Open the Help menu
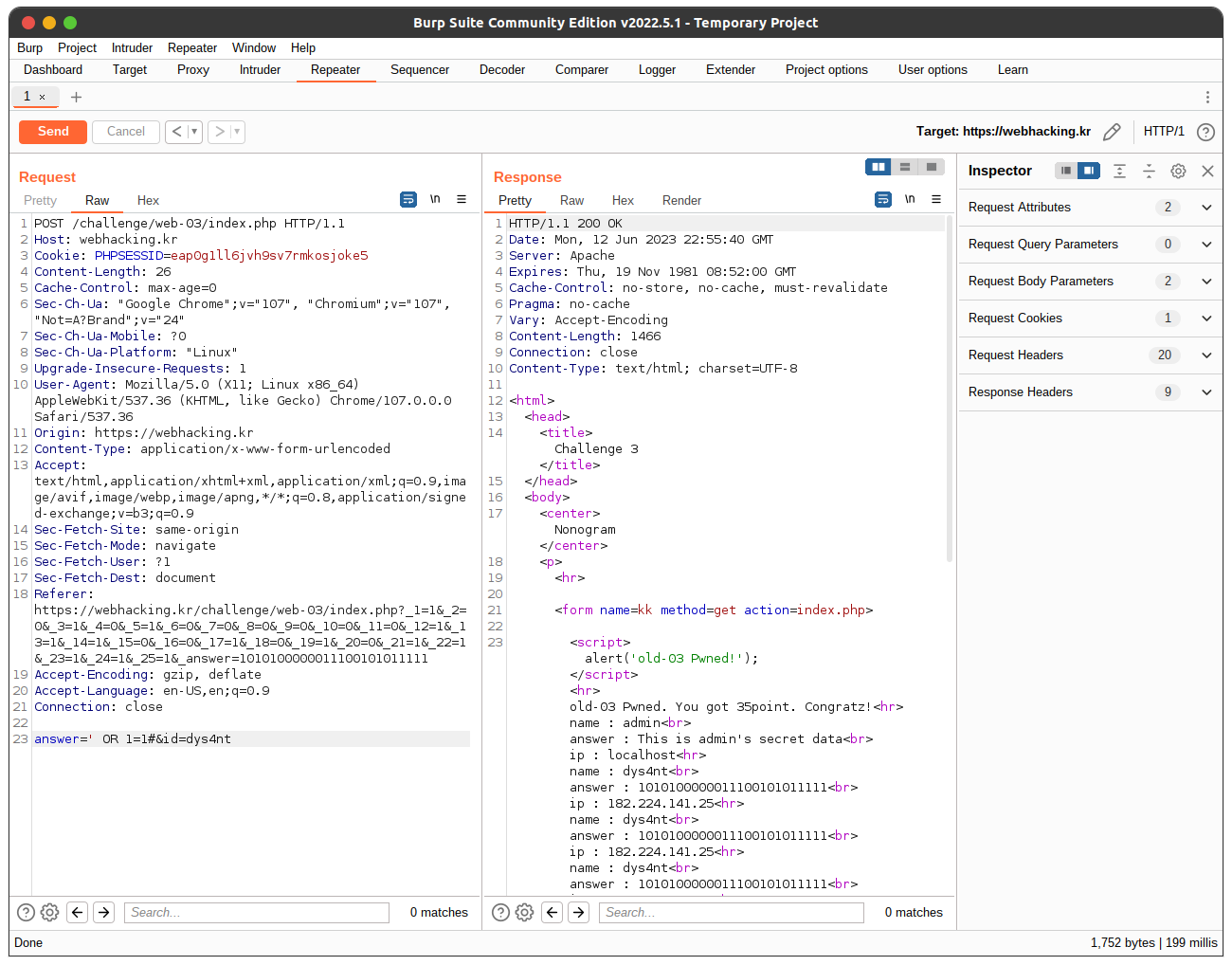Screen dimensions: 1232x965 pyautogui.click(x=303, y=48)
